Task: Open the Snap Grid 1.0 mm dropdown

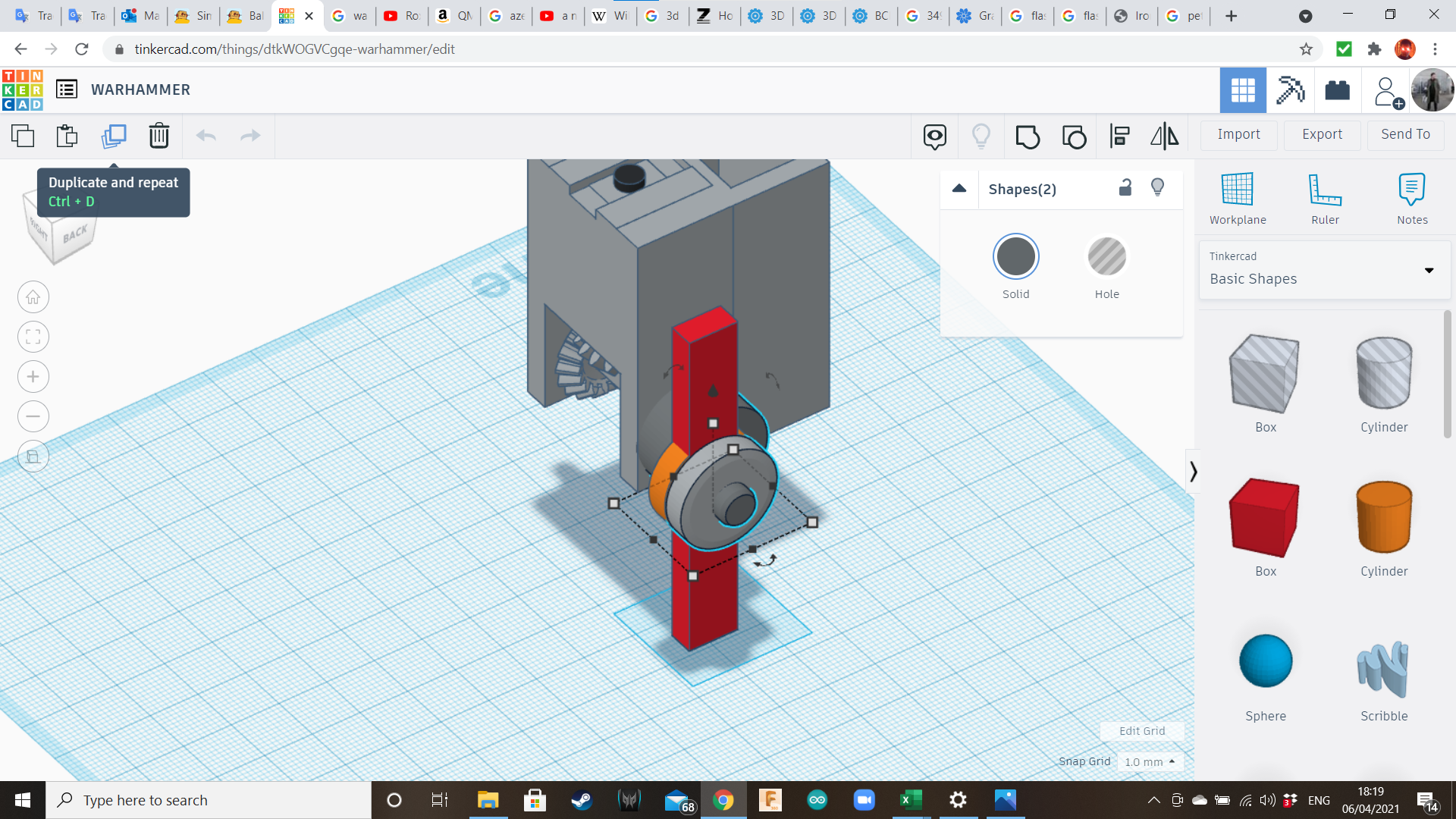Action: (1150, 761)
